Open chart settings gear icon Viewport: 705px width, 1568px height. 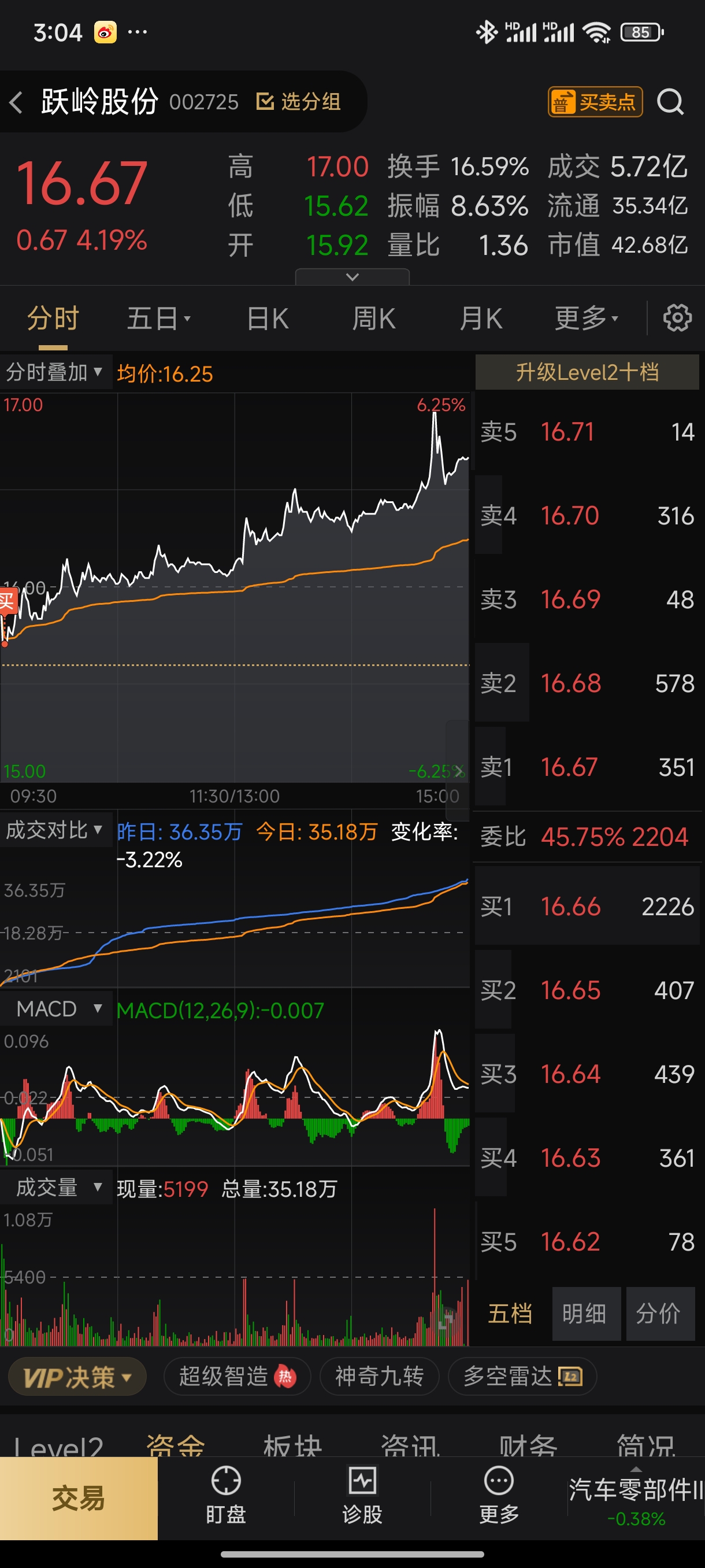[677, 318]
